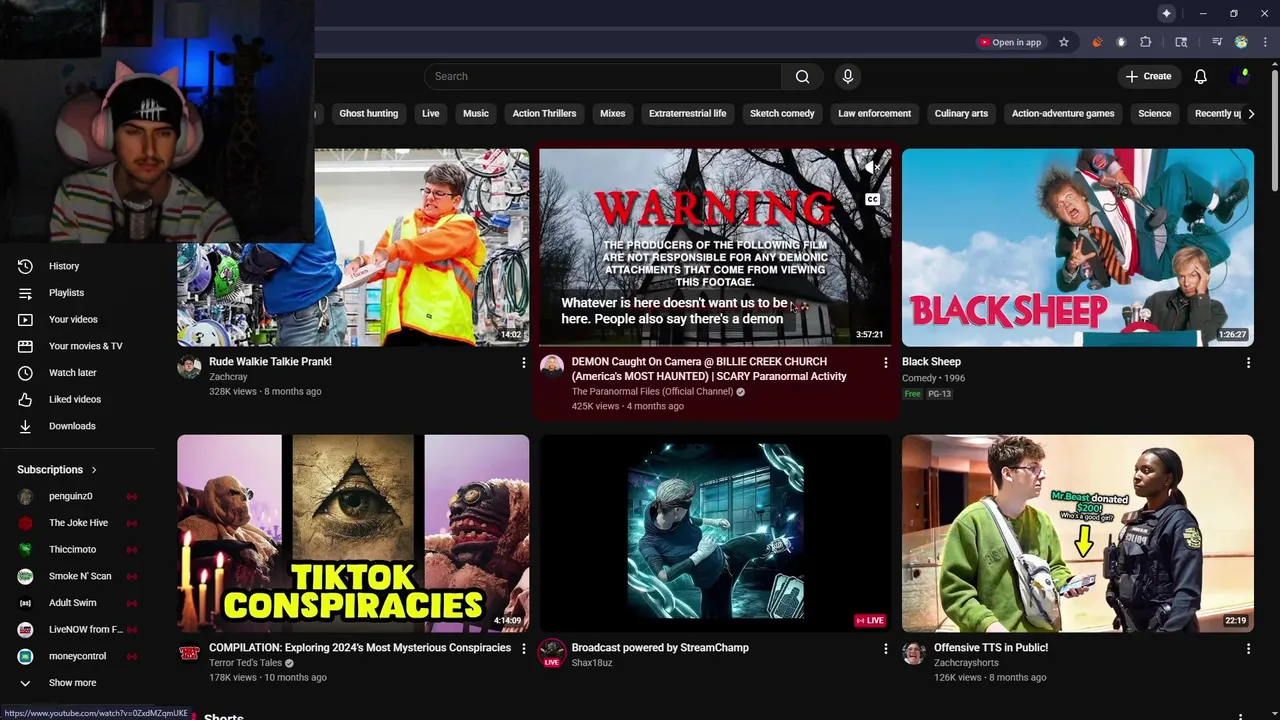The image size is (1280, 720).
Task: Select the Action-adventure games chip
Action: (1062, 114)
